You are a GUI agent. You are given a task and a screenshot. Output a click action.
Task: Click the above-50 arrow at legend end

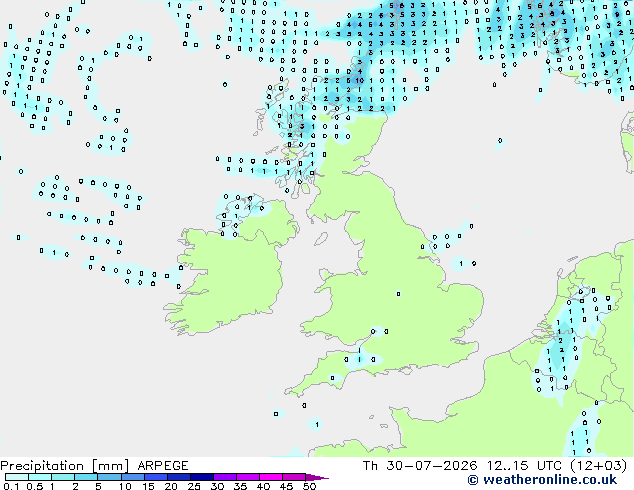pyautogui.click(x=317, y=477)
